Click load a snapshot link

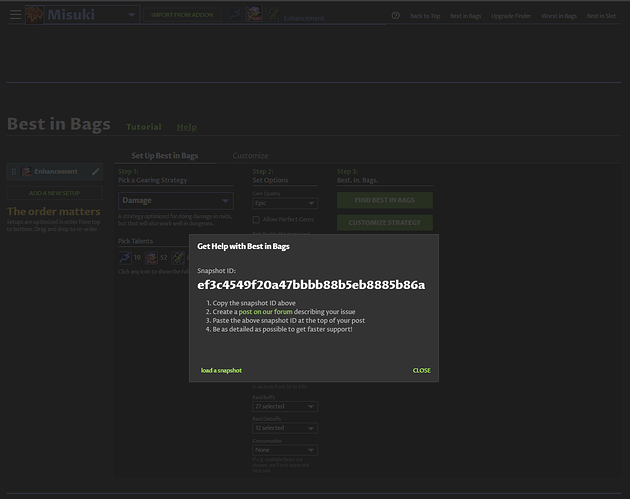pyautogui.click(x=221, y=370)
